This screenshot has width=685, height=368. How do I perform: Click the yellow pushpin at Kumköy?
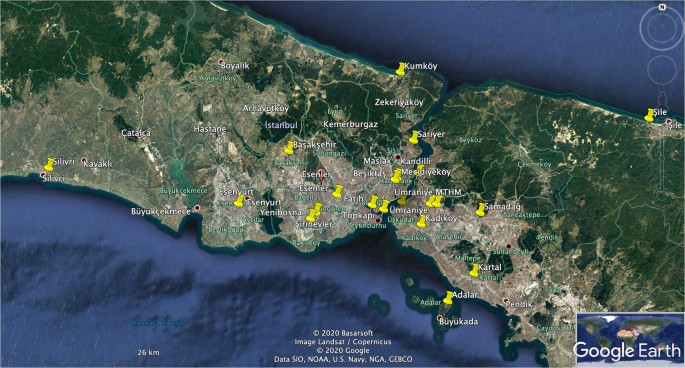pos(400,69)
